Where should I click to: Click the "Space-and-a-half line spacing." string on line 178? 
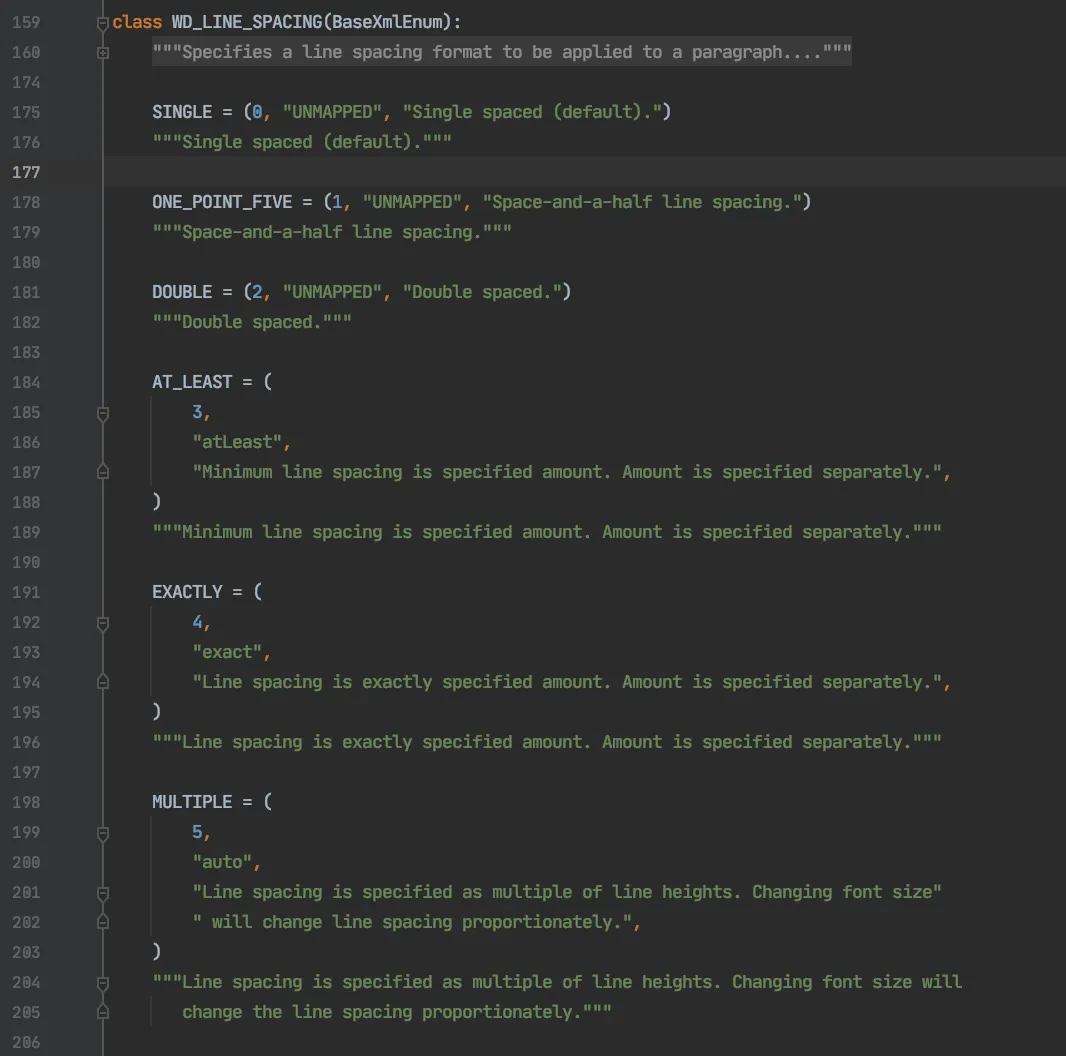642,202
